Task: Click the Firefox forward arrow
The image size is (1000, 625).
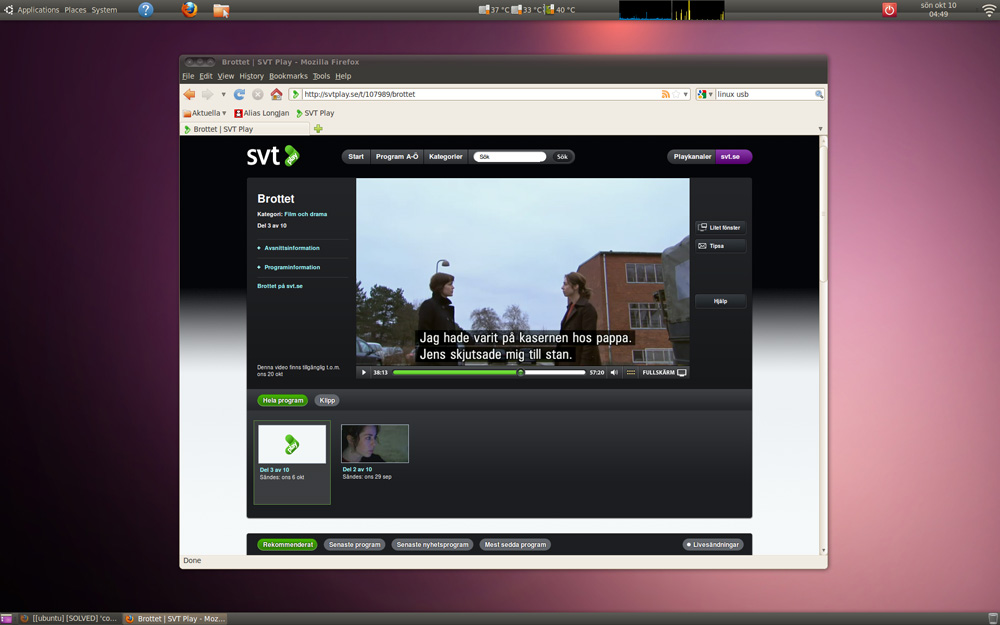Action: (207, 94)
